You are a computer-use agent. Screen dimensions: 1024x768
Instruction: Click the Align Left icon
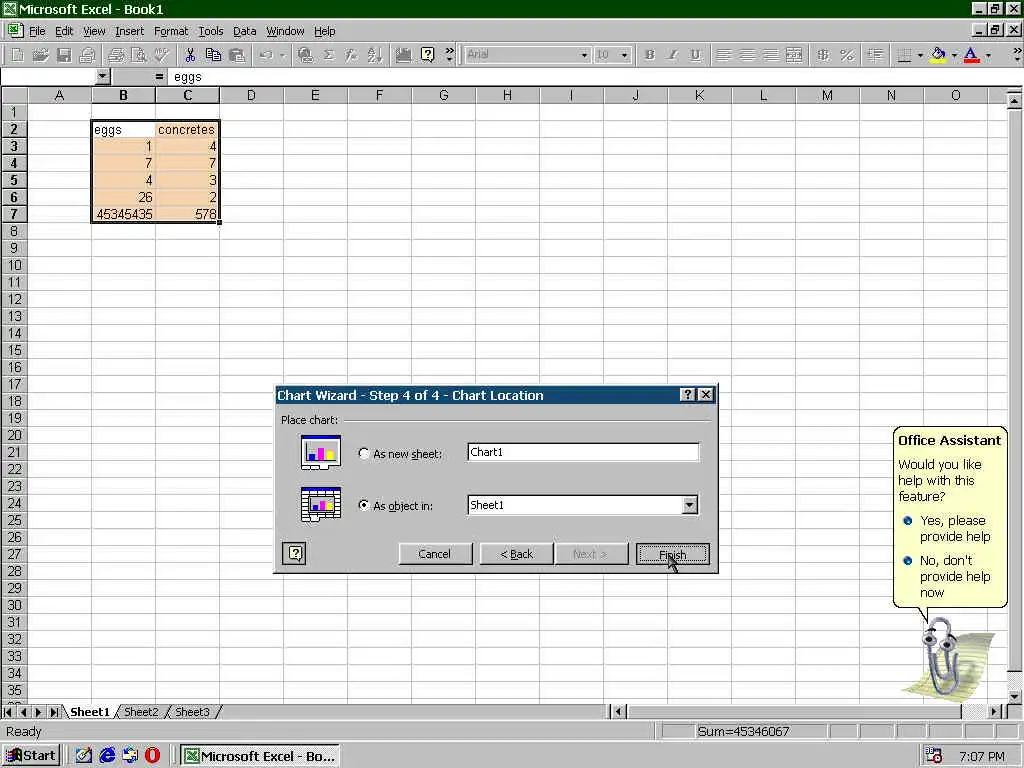tap(724, 56)
